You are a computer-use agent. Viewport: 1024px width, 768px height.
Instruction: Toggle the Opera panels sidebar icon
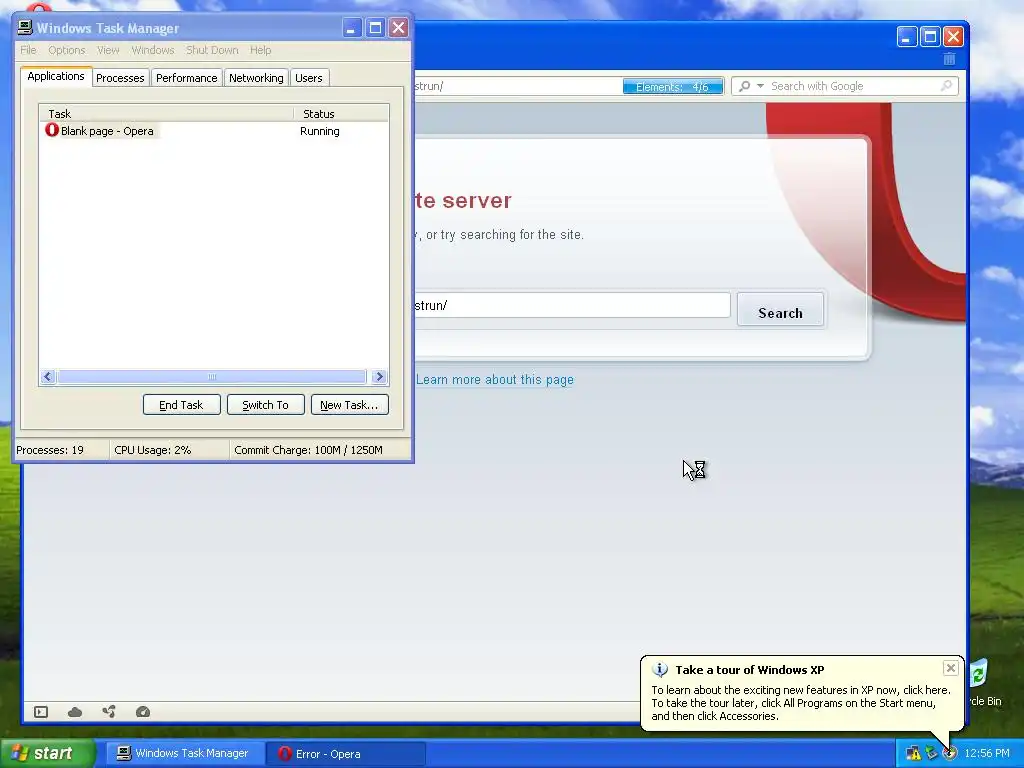(40, 712)
